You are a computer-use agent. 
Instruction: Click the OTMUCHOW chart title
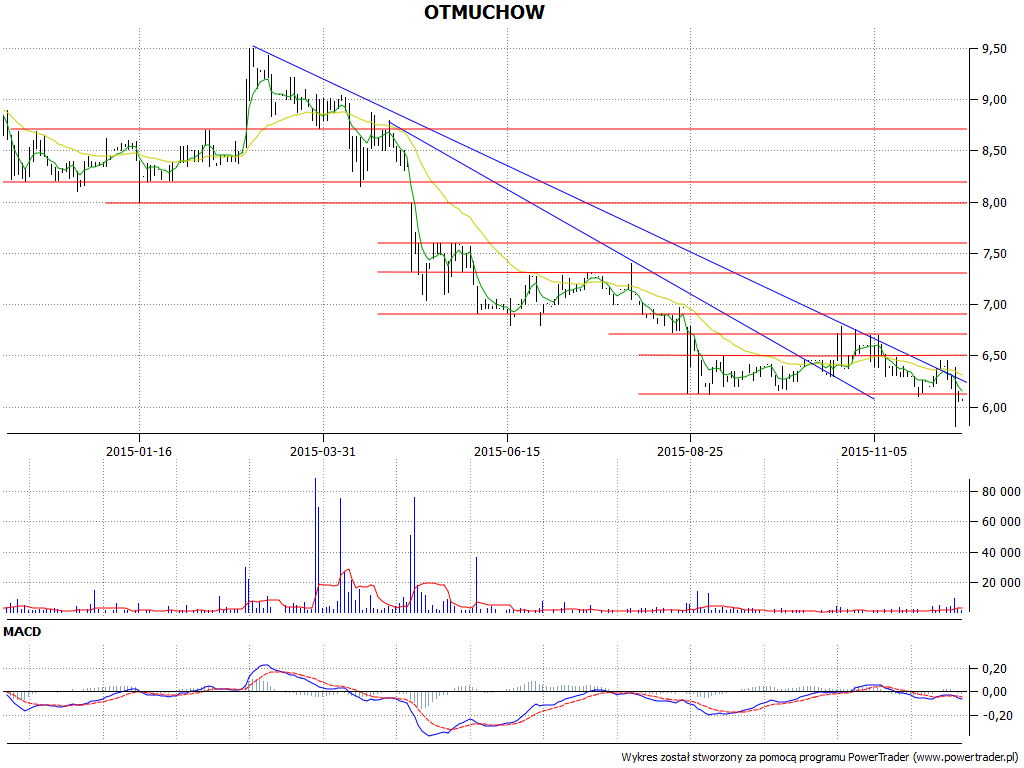(484, 12)
